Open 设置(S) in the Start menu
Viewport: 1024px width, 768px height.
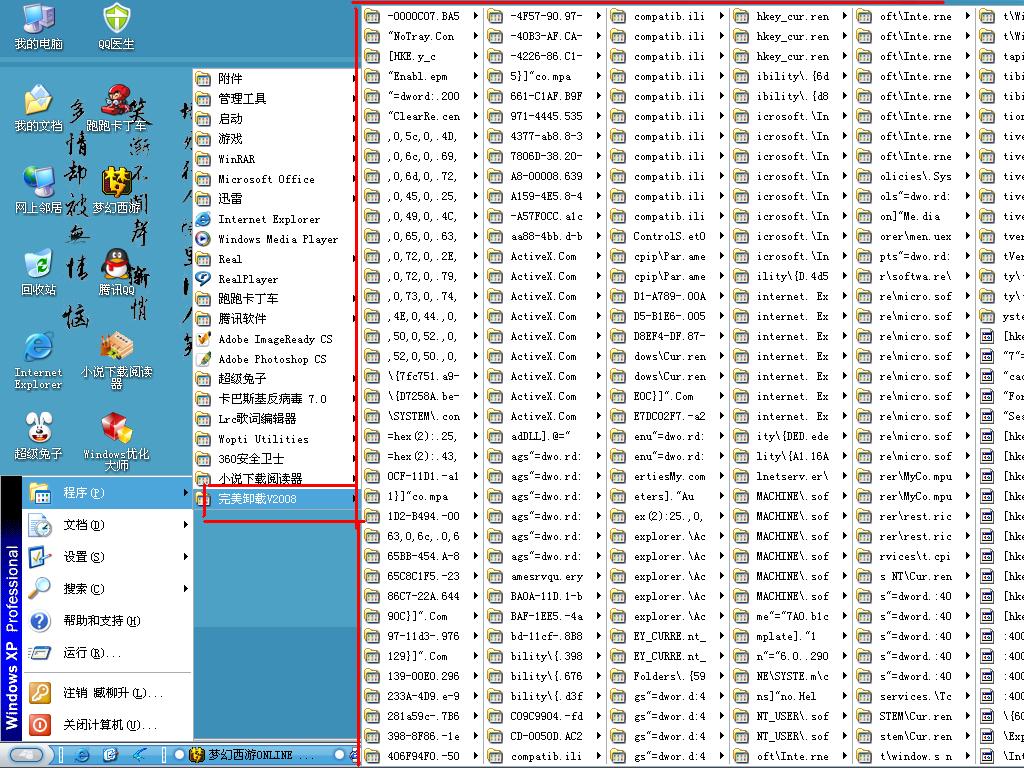(108, 556)
